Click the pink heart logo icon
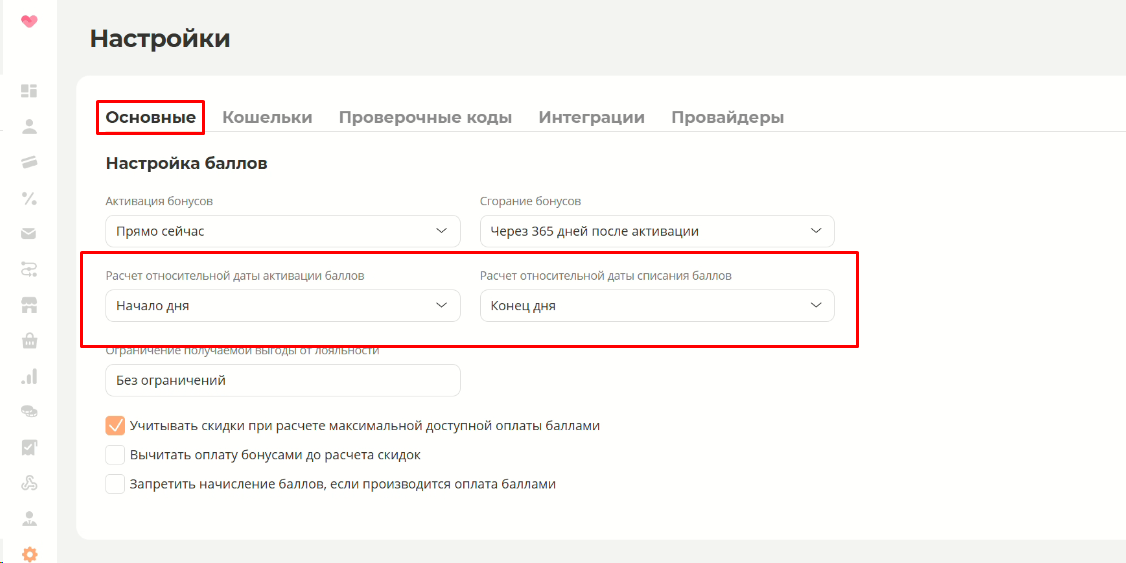Screen dimensions: 1126x563 [x=29, y=22]
